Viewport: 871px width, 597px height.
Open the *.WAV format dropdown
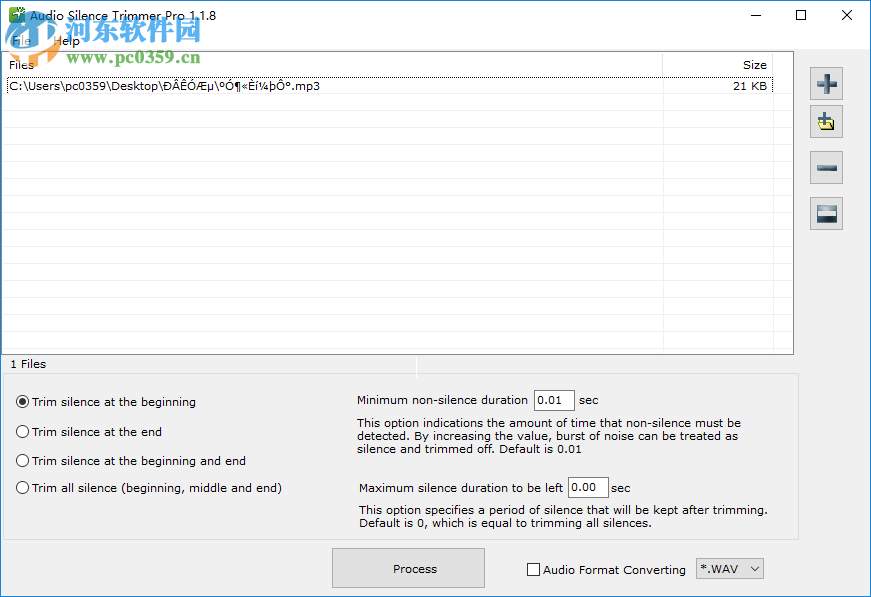(729, 568)
